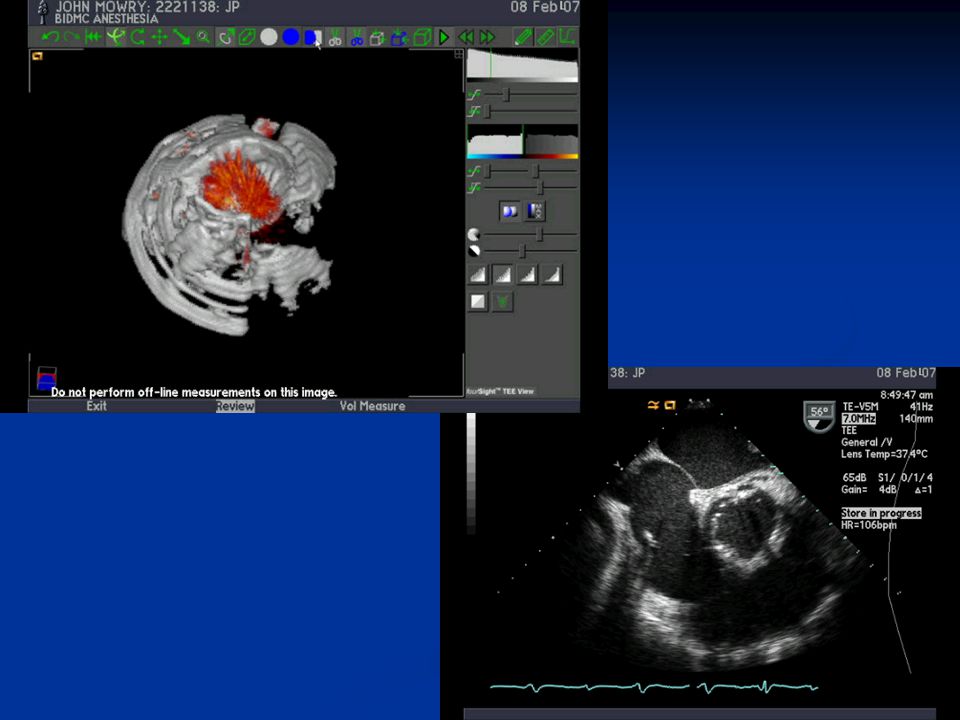Click the redo arrow next to undo
The height and width of the screenshot is (720, 960).
pos(72,37)
